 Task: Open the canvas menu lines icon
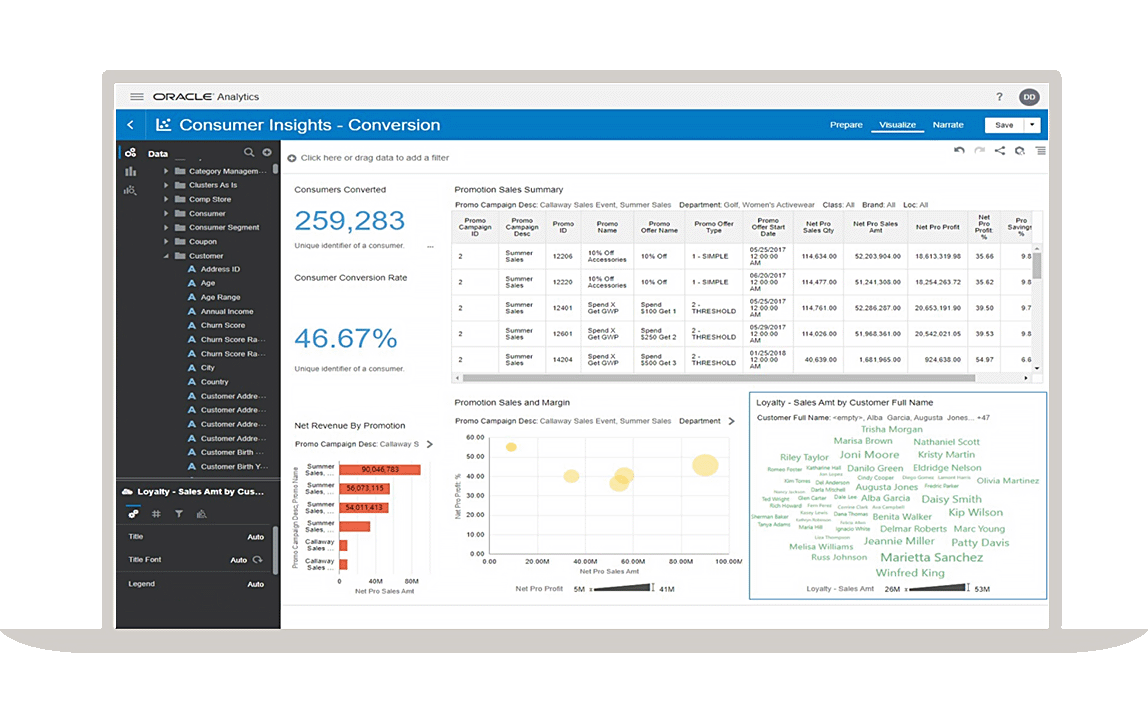pos(1040,151)
